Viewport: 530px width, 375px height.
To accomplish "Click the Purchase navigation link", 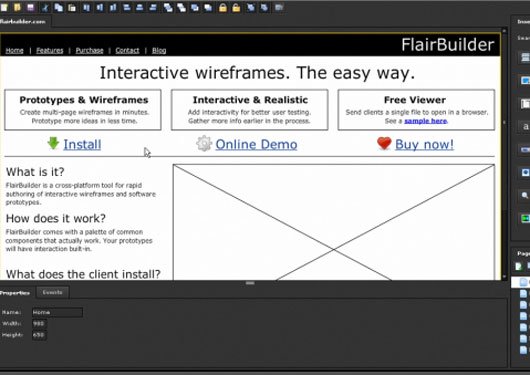I will tap(89, 50).
